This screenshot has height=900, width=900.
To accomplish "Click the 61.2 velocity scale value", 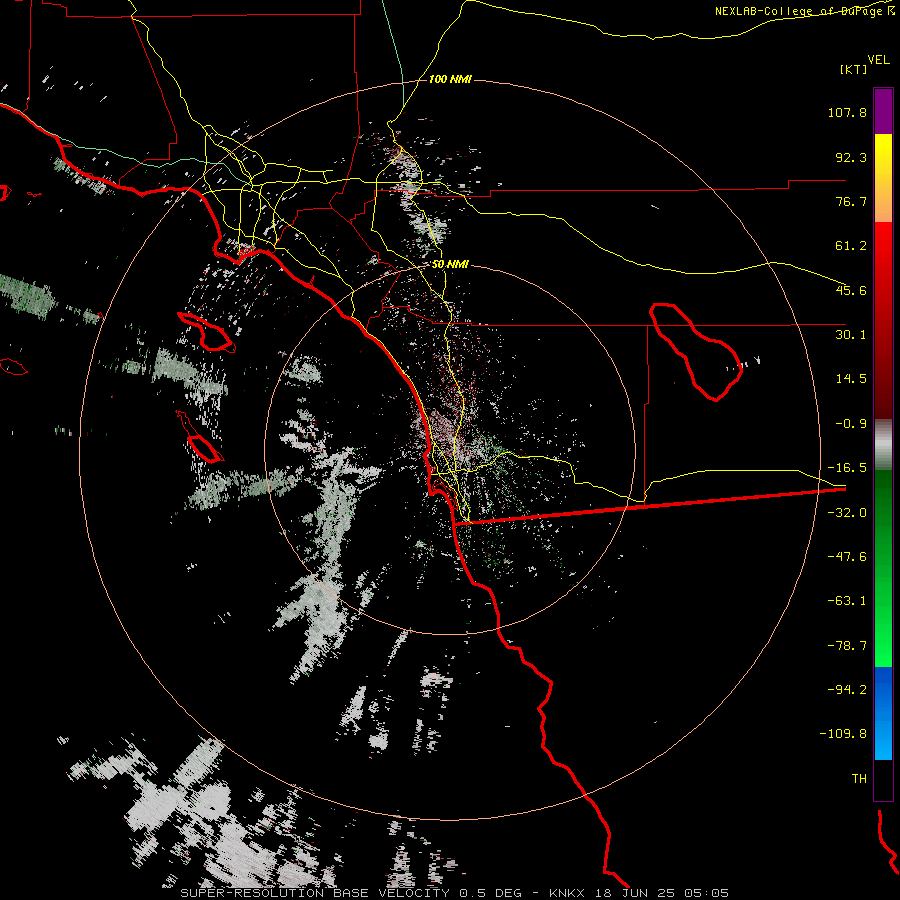I will pyautogui.click(x=851, y=246).
